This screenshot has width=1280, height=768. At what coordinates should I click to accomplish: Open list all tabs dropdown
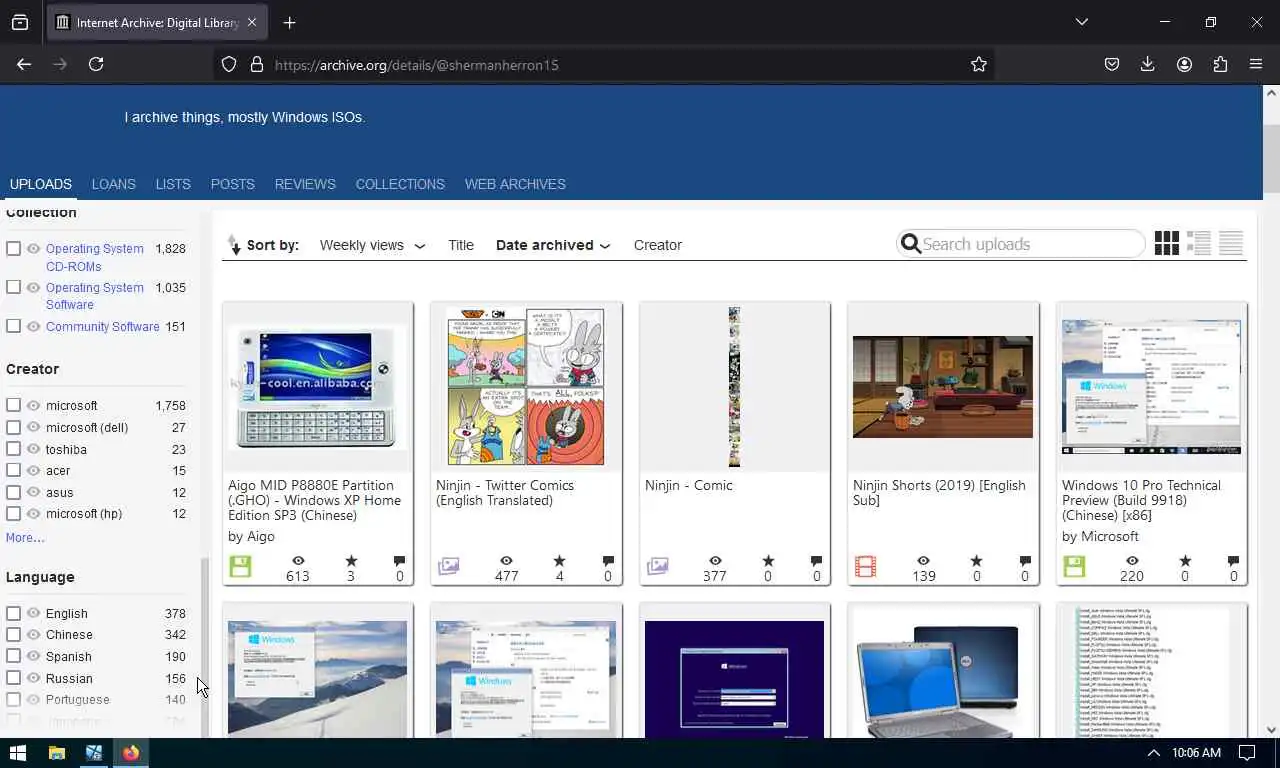[x=1082, y=22]
